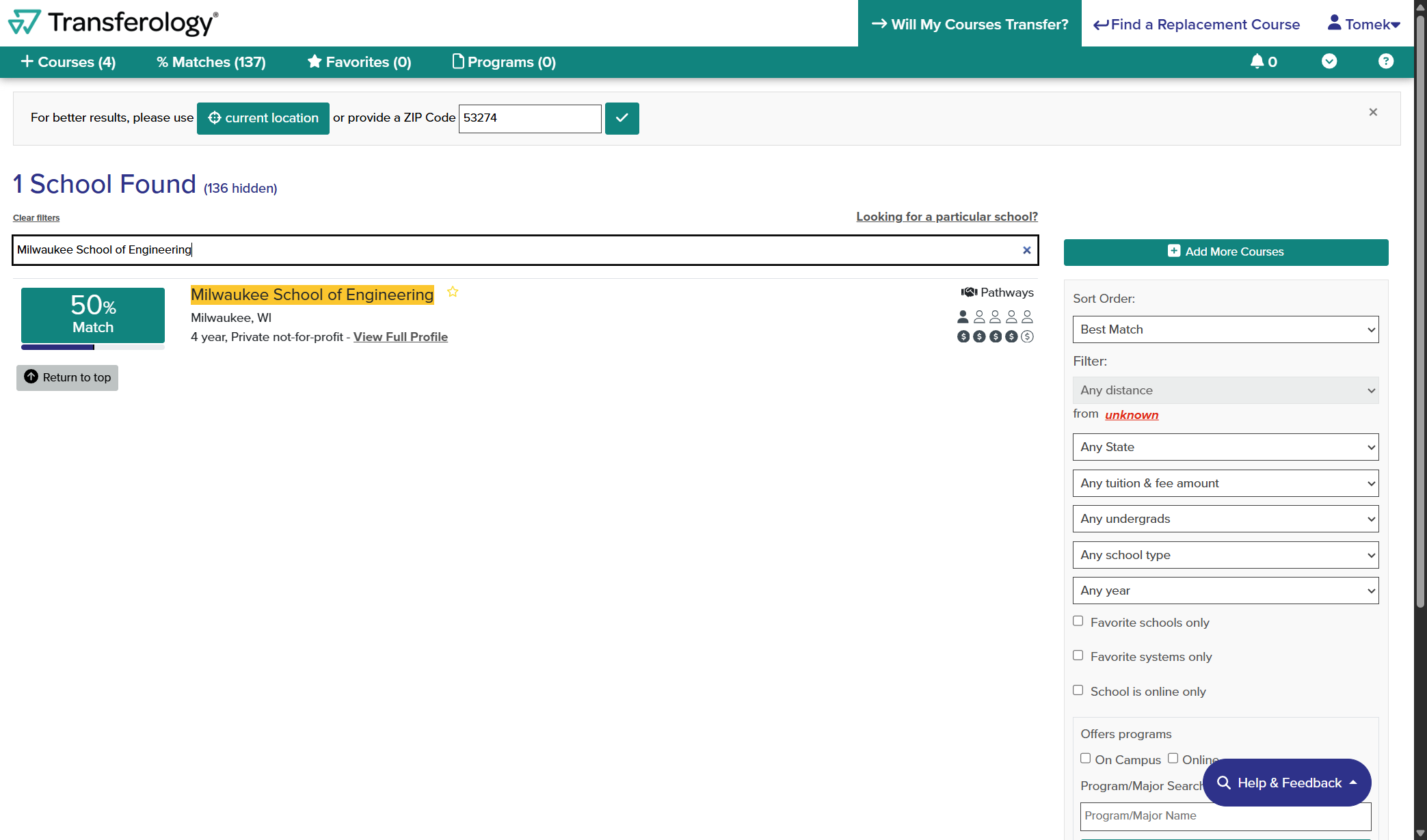This screenshot has height=840, width=1427.
Task: Open Looking for a particular school link
Action: coord(947,217)
